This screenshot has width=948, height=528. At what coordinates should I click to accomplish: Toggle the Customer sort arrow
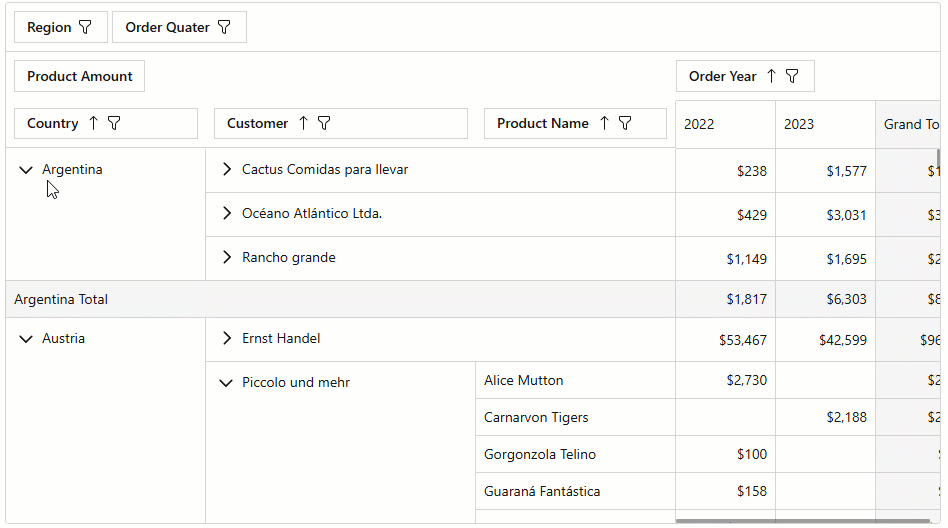tap(303, 123)
